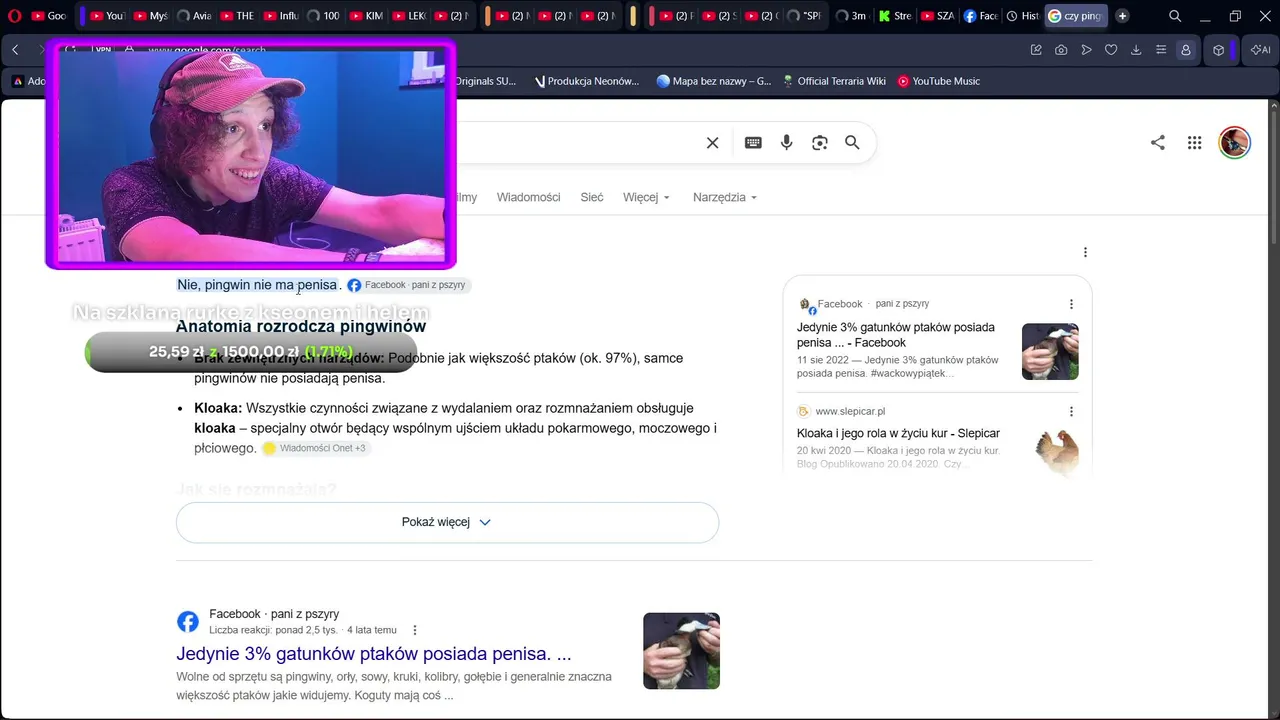Select the text 'Nie, pingwin nie ma penisa'
Screen dimensions: 1280x720
257,285
